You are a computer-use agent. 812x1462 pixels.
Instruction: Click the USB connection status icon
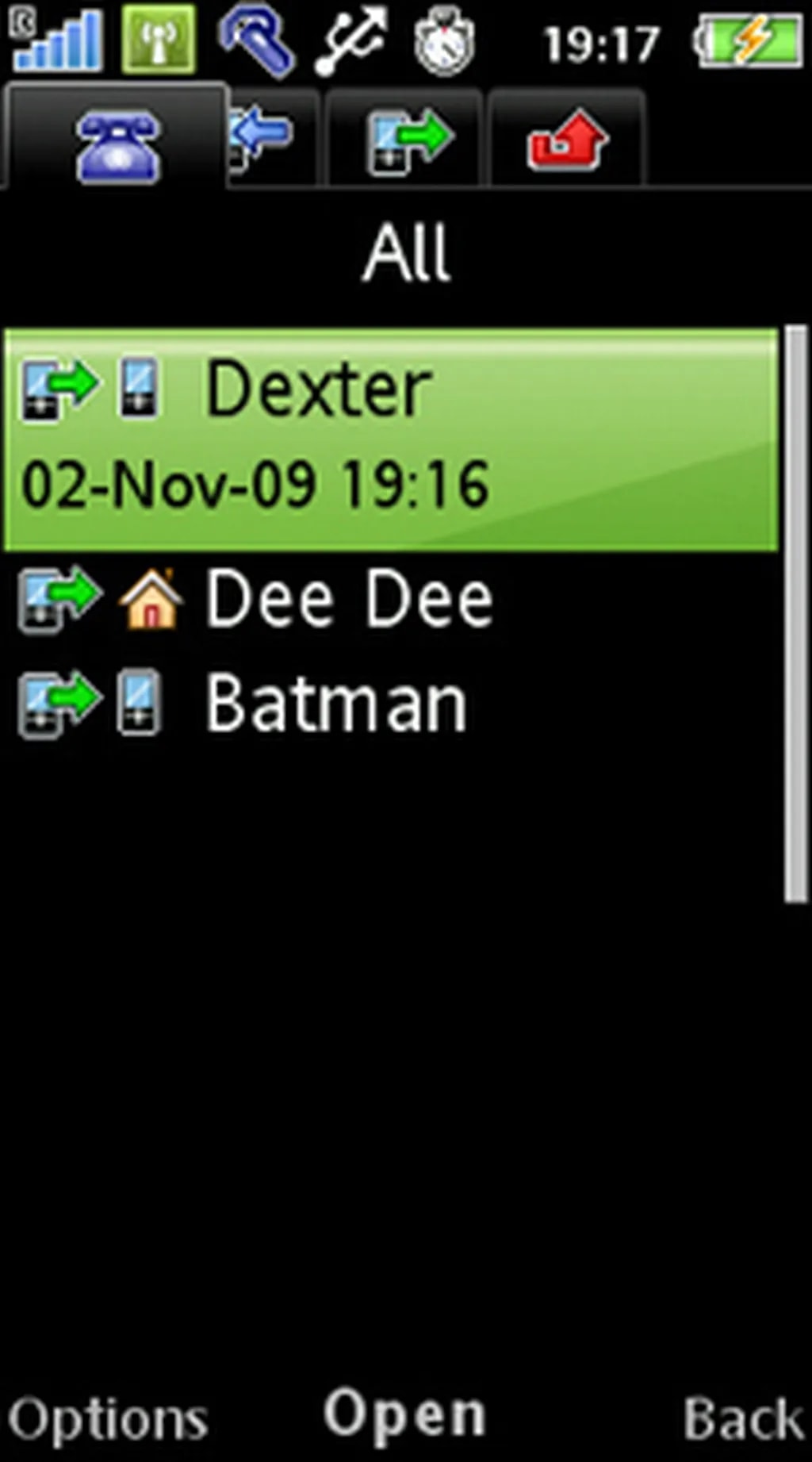[x=350, y=41]
